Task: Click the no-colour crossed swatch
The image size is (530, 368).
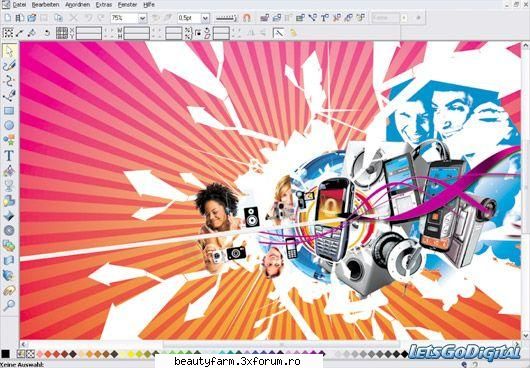Action: pos(30,354)
